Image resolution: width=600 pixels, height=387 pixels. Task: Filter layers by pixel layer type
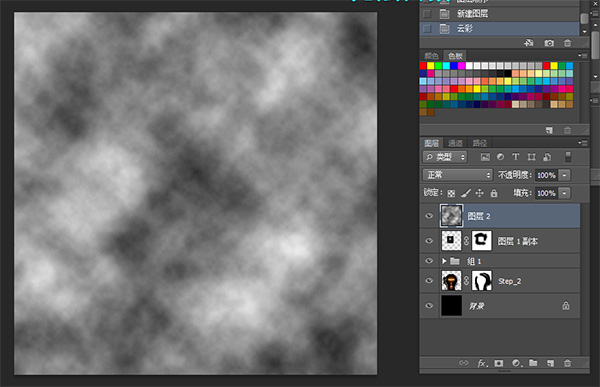tap(485, 157)
